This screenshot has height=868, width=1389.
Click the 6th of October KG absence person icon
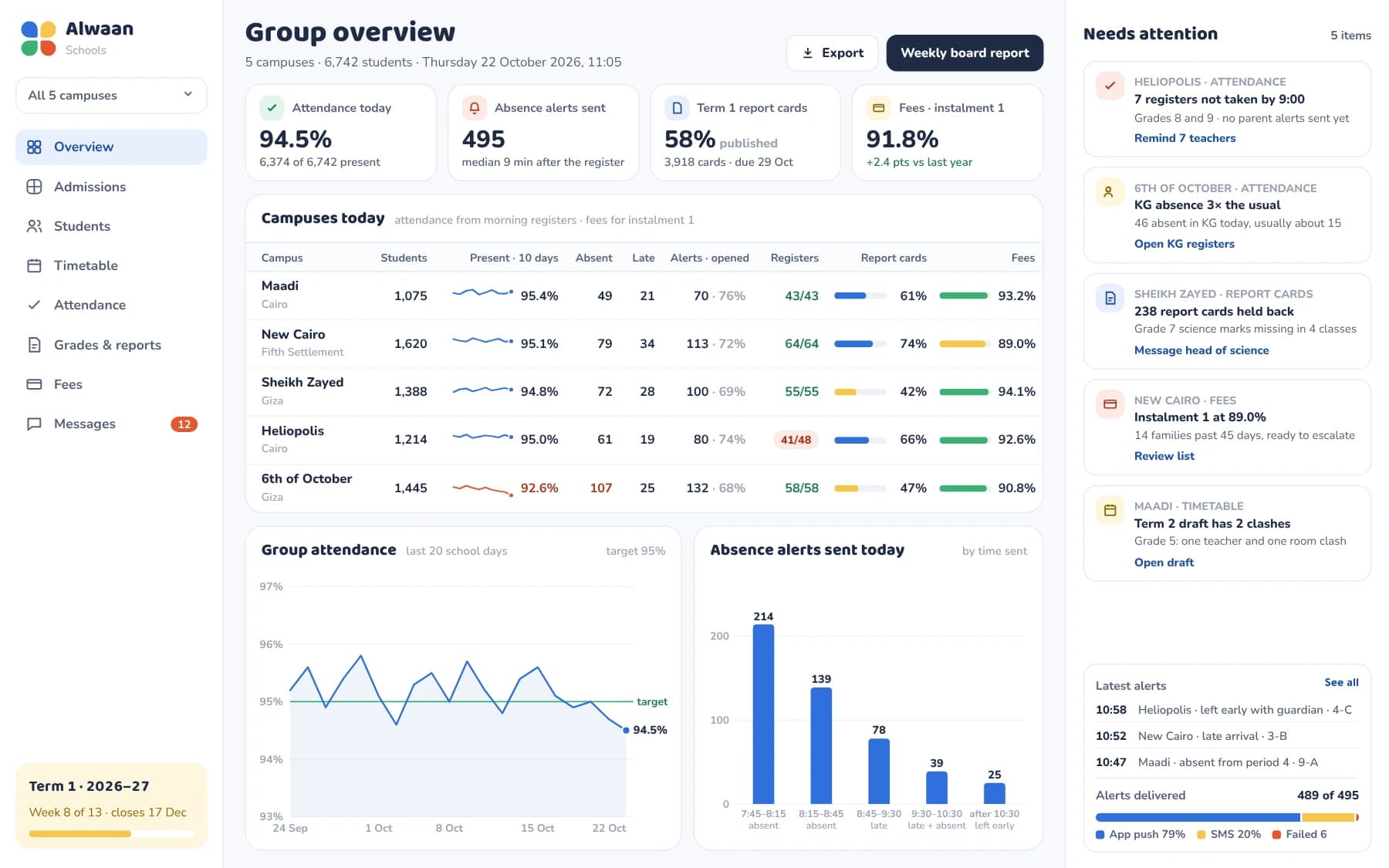1110,192
